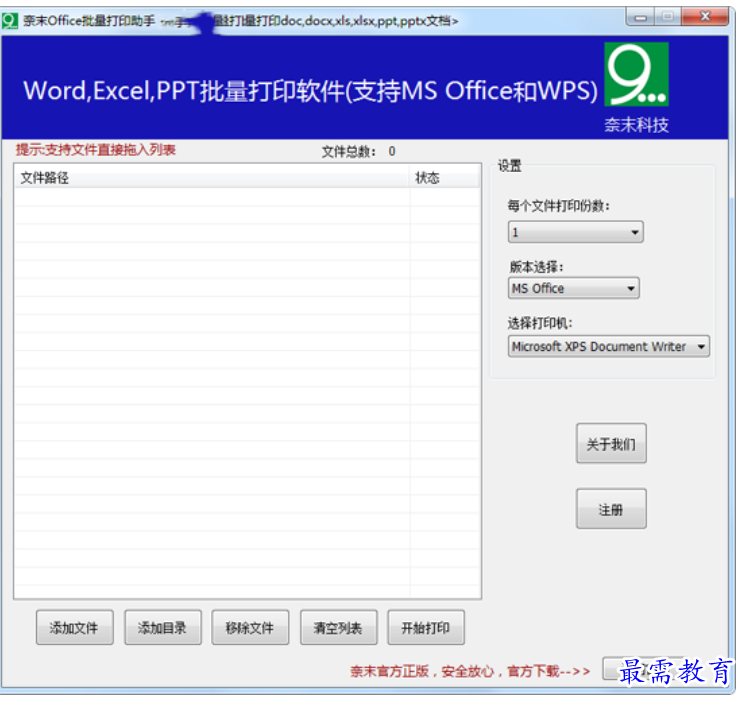Click the 提示:支持文件直接拖入列表 hint text
This screenshot has width=741, height=703.
(x=95, y=150)
